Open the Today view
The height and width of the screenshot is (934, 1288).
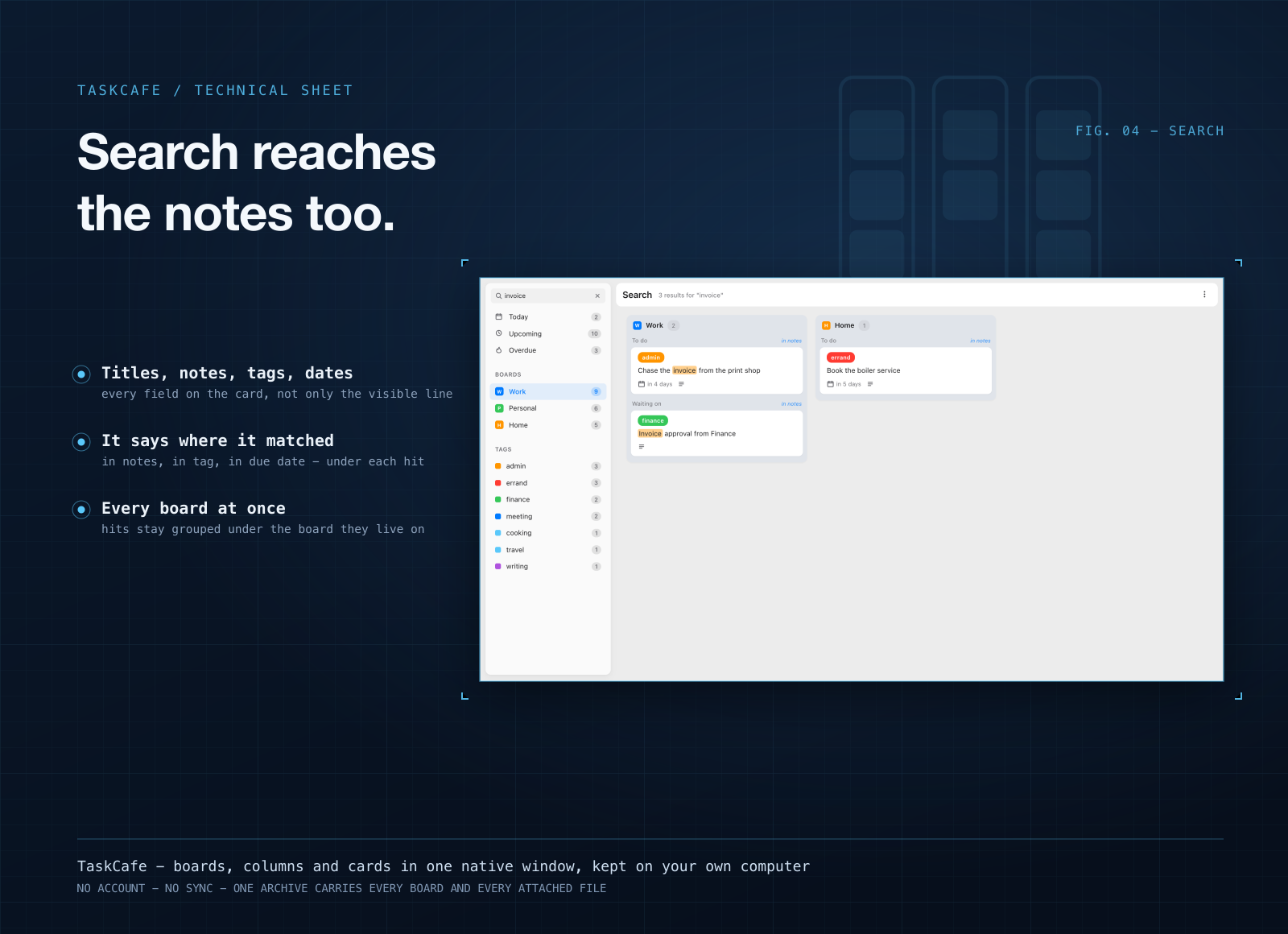(547, 317)
